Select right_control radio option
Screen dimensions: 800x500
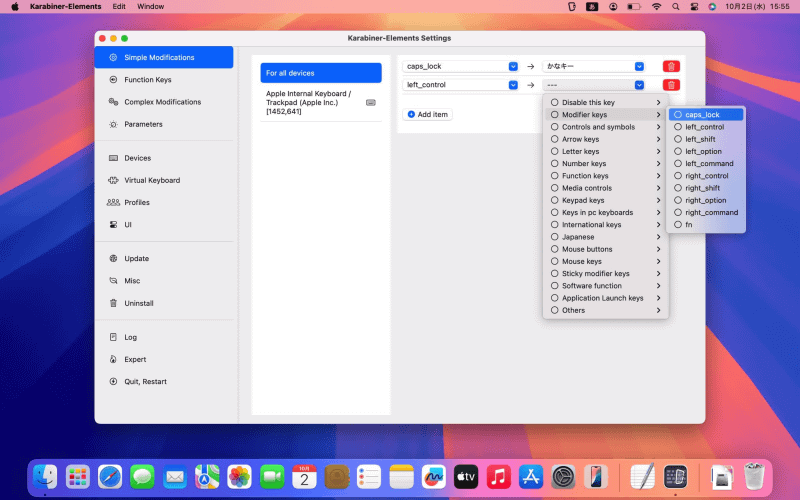coord(706,176)
